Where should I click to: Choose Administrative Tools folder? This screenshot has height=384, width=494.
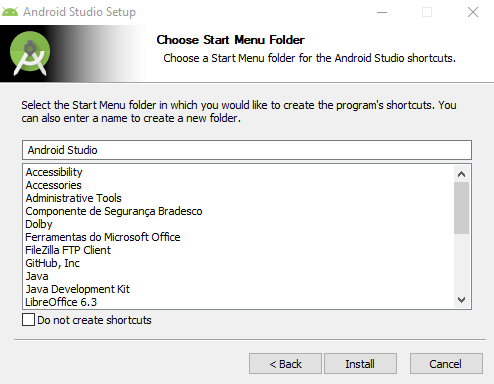point(73,198)
